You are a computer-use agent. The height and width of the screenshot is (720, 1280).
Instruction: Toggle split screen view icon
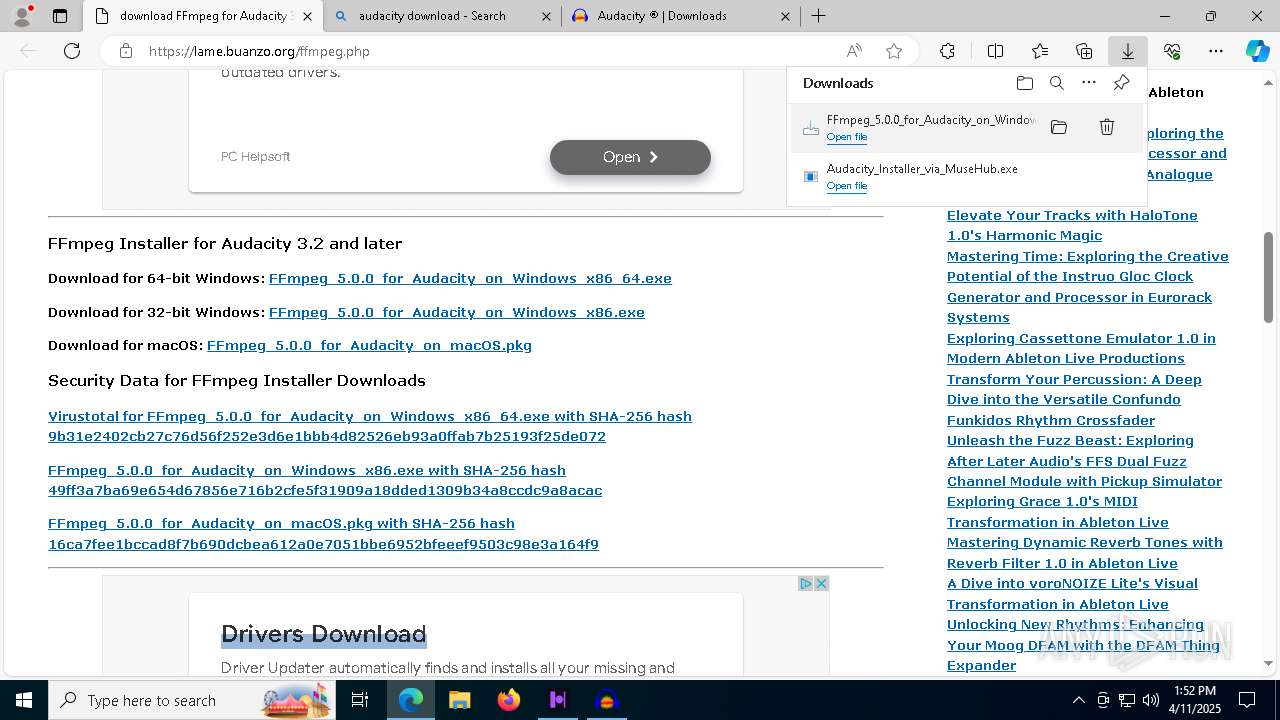[995, 51]
